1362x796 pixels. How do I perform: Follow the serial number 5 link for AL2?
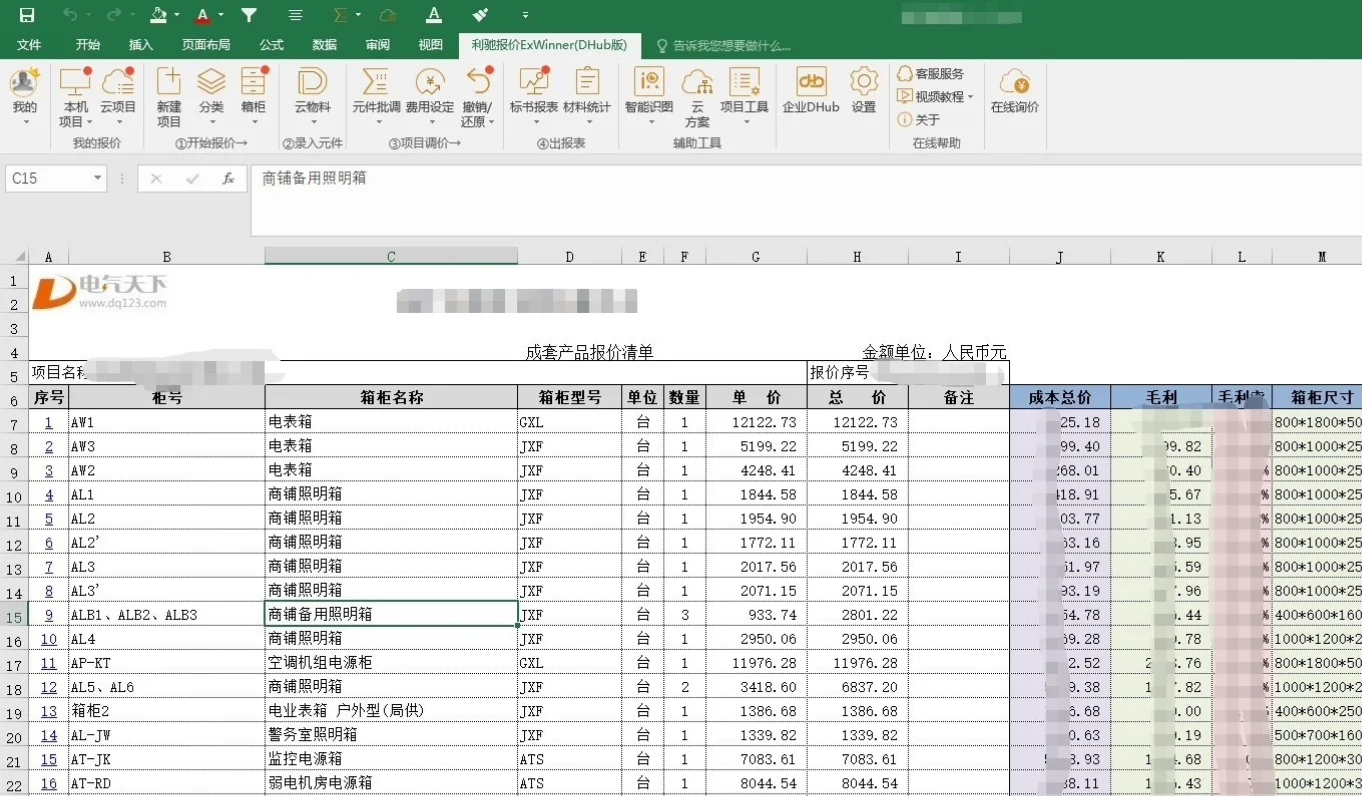point(49,519)
